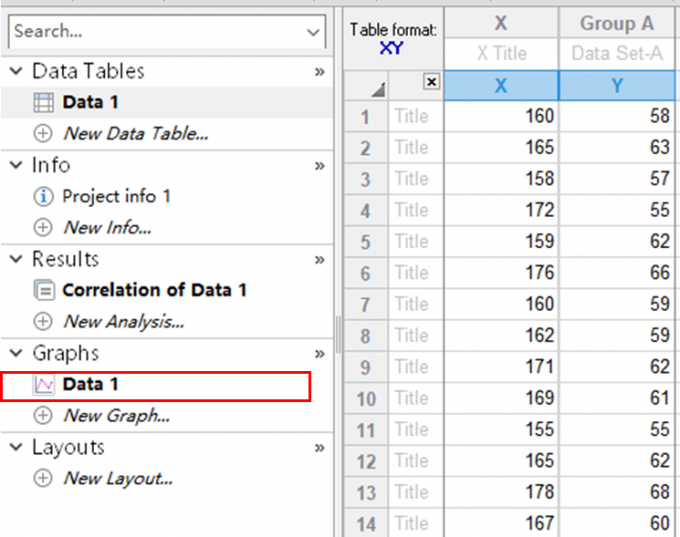Screen dimensions: 680x537
Task: Select row 6 number header
Action: click(x=365, y=273)
